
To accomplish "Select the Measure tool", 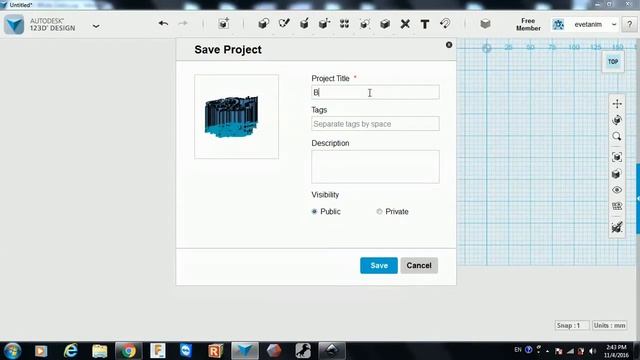I will [445, 24].
